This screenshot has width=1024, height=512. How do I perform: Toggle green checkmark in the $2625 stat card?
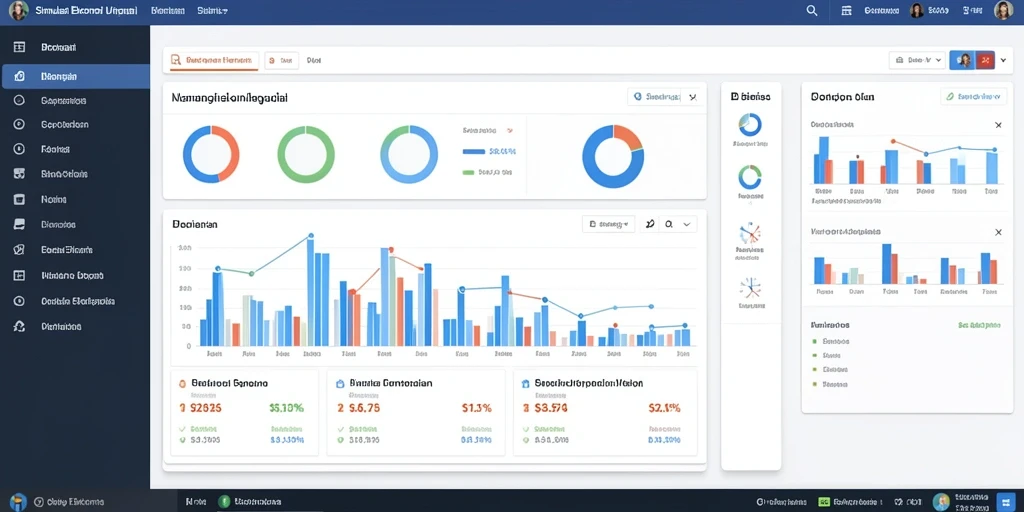click(182, 430)
